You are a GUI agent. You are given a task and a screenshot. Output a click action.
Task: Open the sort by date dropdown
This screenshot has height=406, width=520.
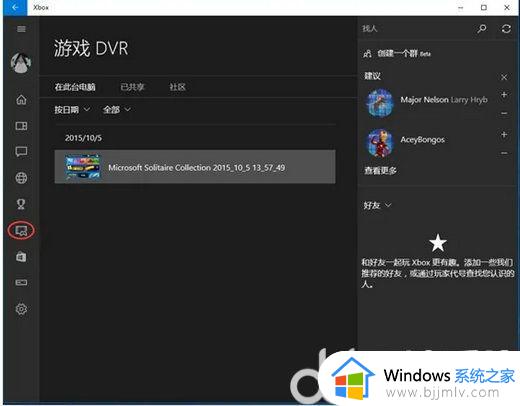(72, 109)
